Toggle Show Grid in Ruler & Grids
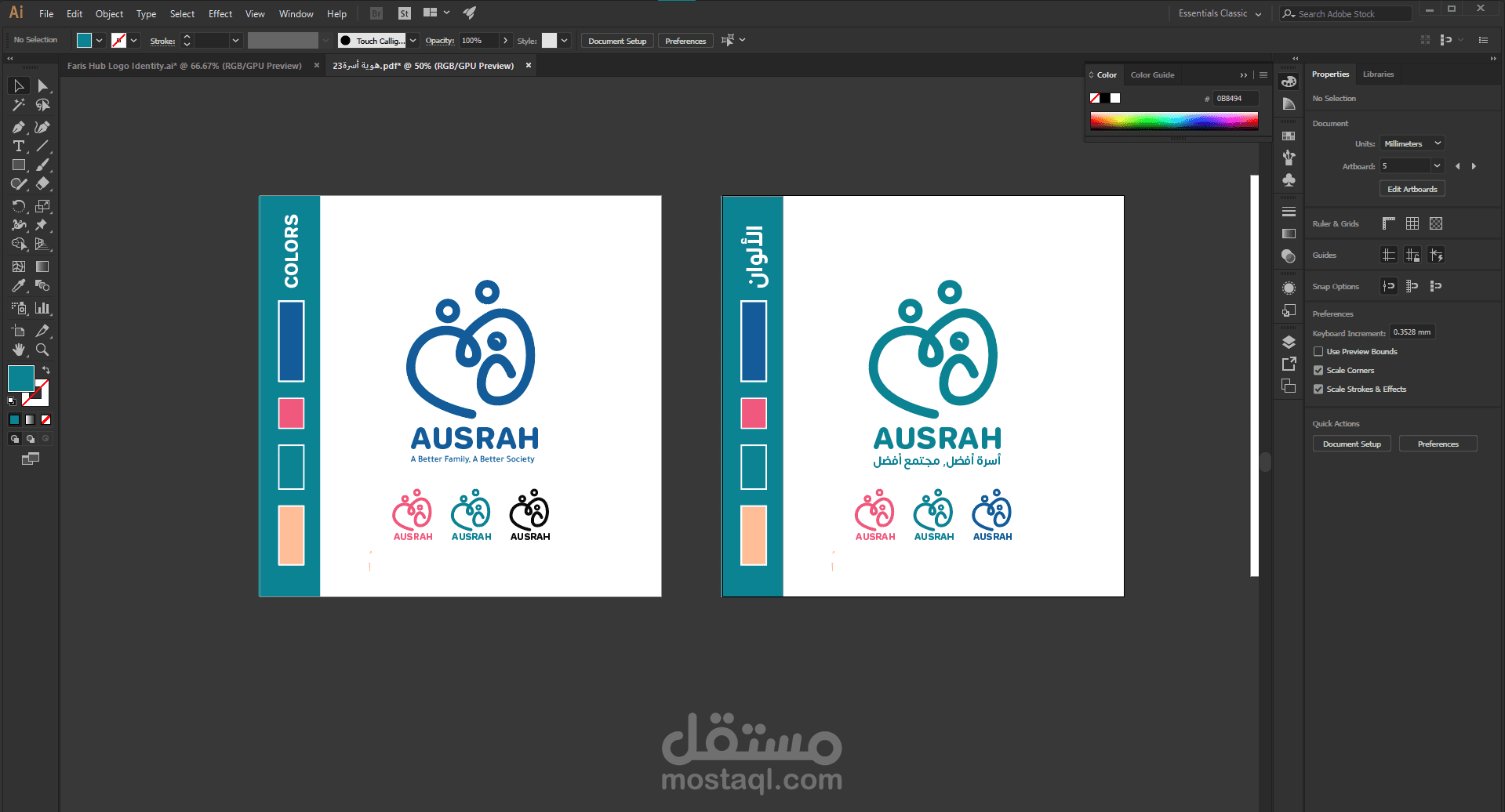 pos(1412,223)
